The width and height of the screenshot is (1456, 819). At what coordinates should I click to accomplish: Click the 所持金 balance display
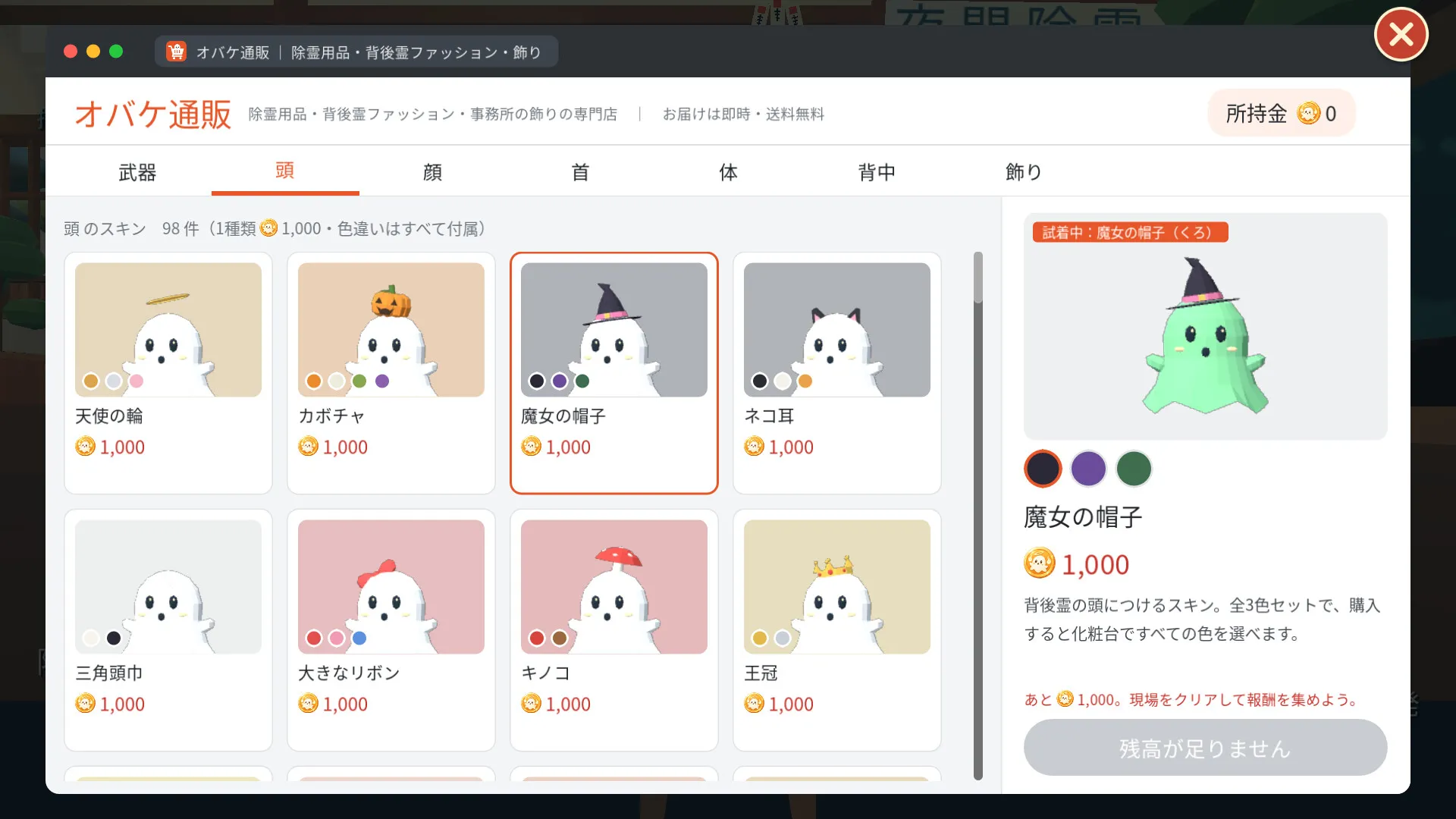pyautogui.click(x=1281, y=113)
